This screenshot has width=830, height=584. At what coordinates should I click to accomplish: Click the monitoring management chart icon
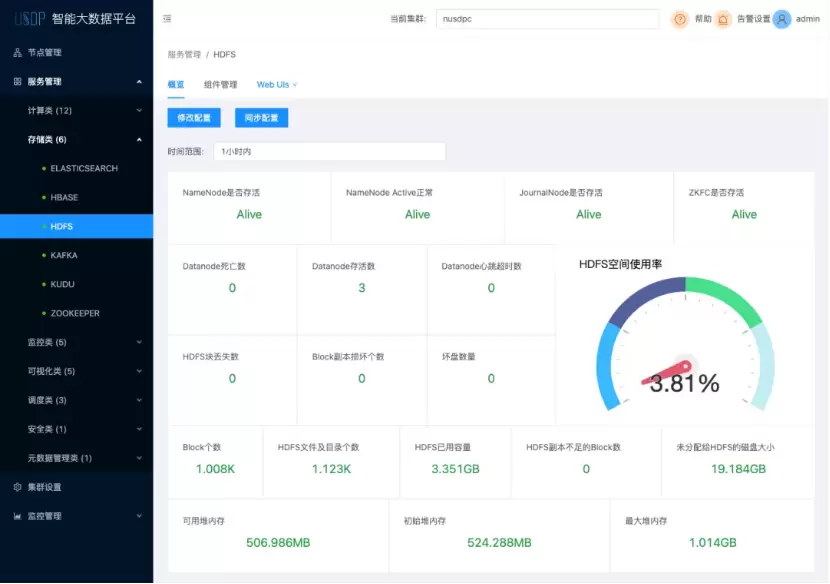18,516
